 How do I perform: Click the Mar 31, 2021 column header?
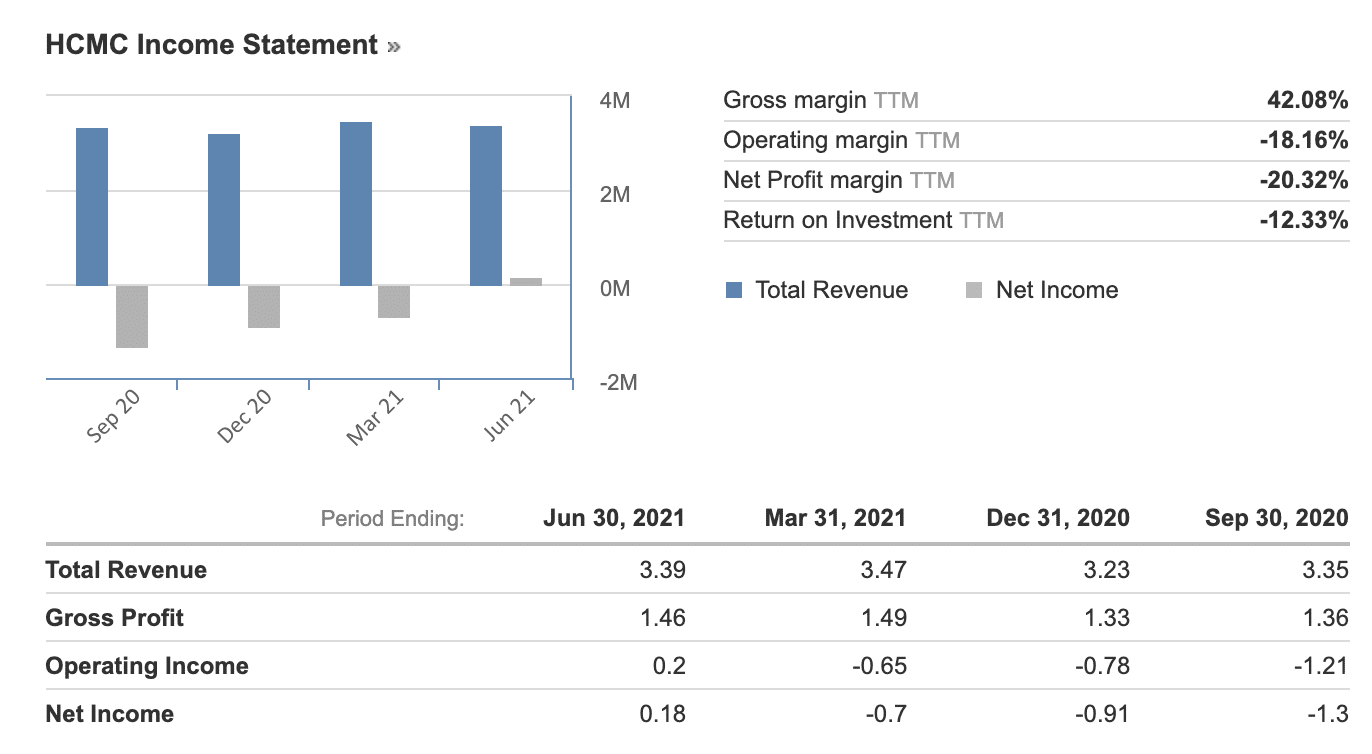[835, 518]
